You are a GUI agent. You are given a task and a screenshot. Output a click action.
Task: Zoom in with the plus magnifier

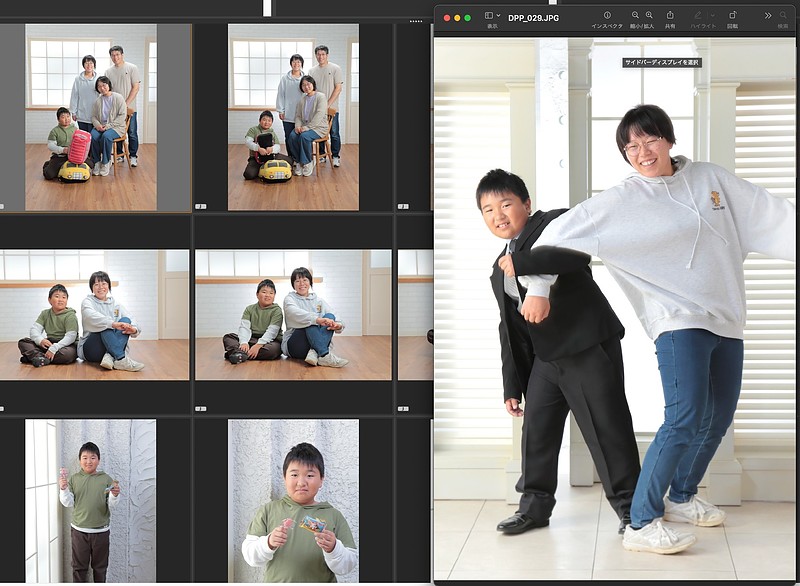pyautogui.click(x=649, y=16)
